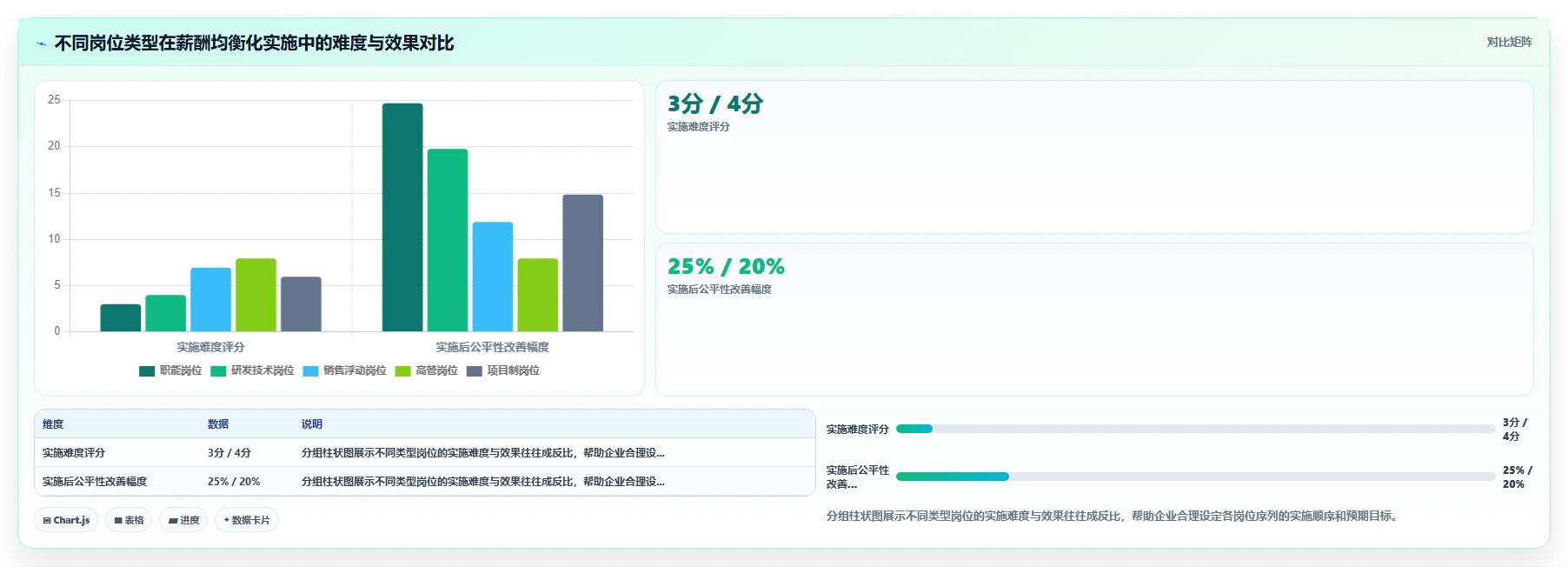The image size is (1568, 567).
Task: Click the 实施后公平性改善 progress bar
Action: point(1195,477)
